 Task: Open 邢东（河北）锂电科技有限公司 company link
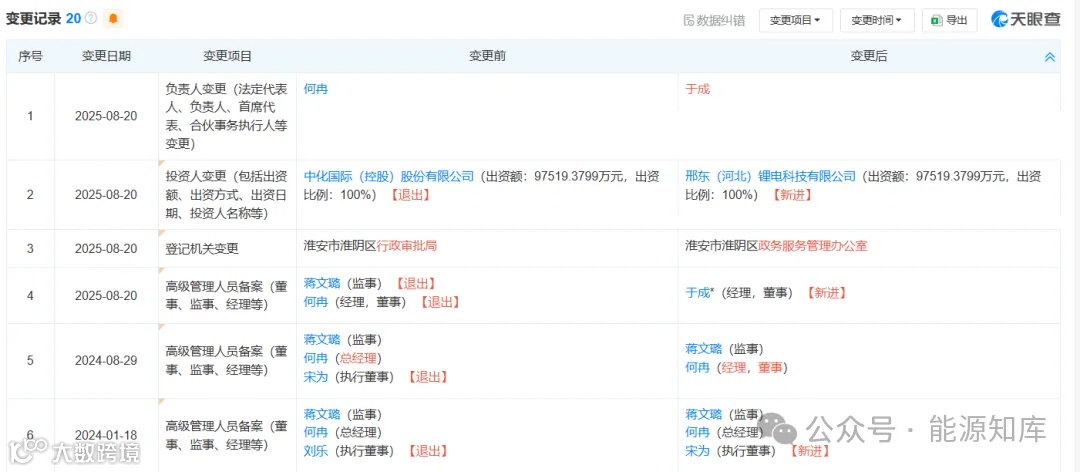pos(771,176)
